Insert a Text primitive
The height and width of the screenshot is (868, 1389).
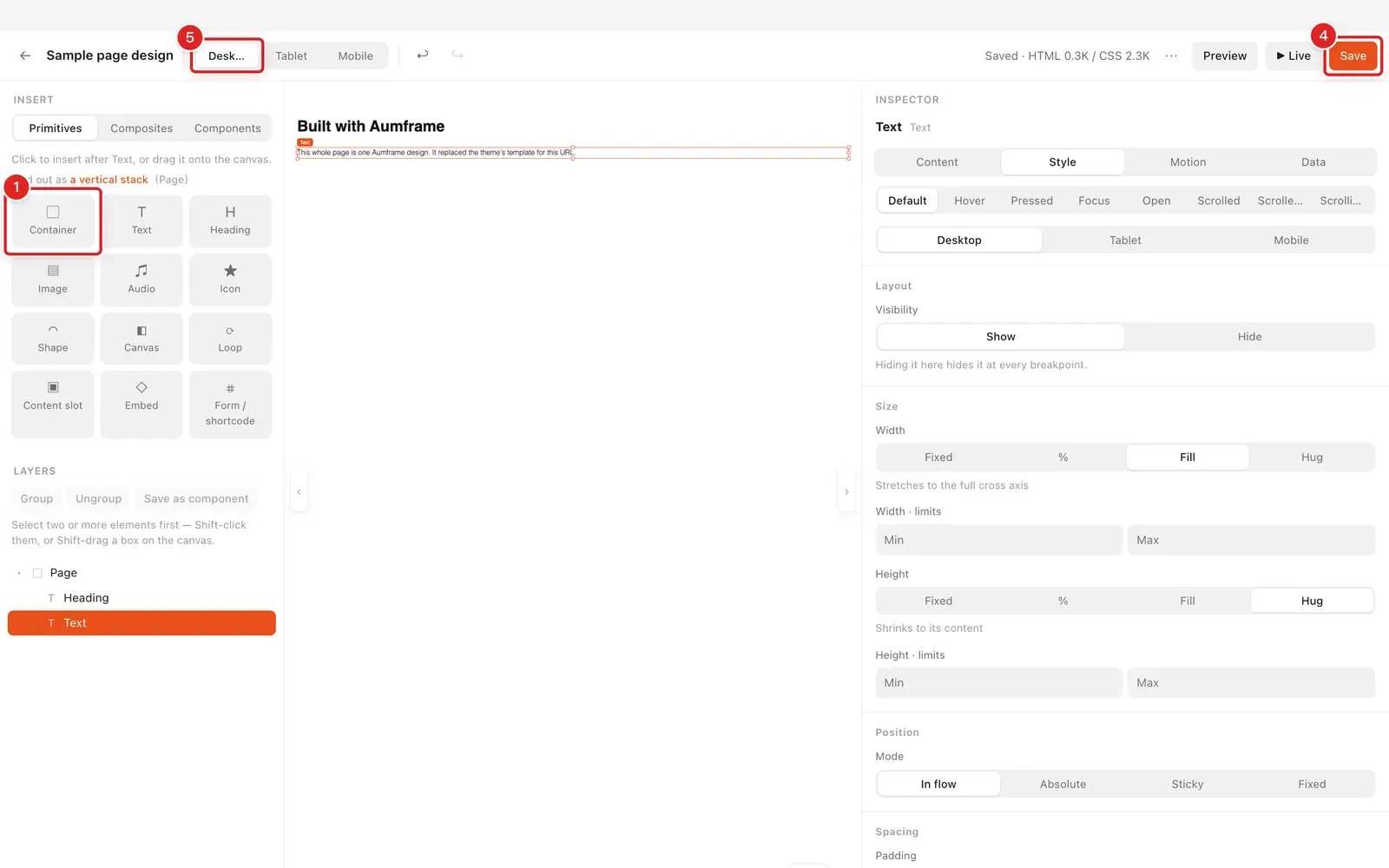pos(142,220)
